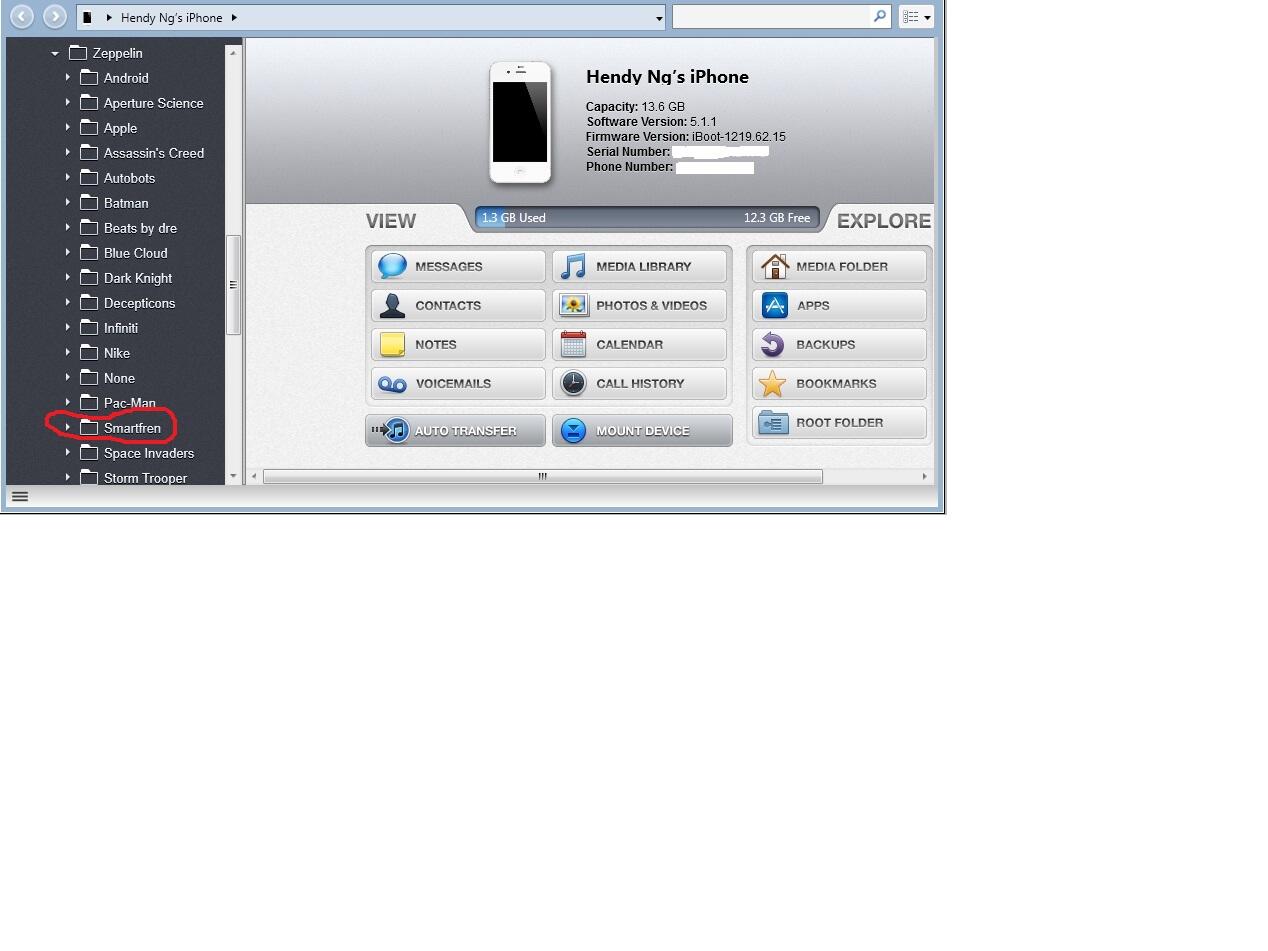Open Notes view
The width and height of the screenshot is (1268, 951).
coord(458,344)
